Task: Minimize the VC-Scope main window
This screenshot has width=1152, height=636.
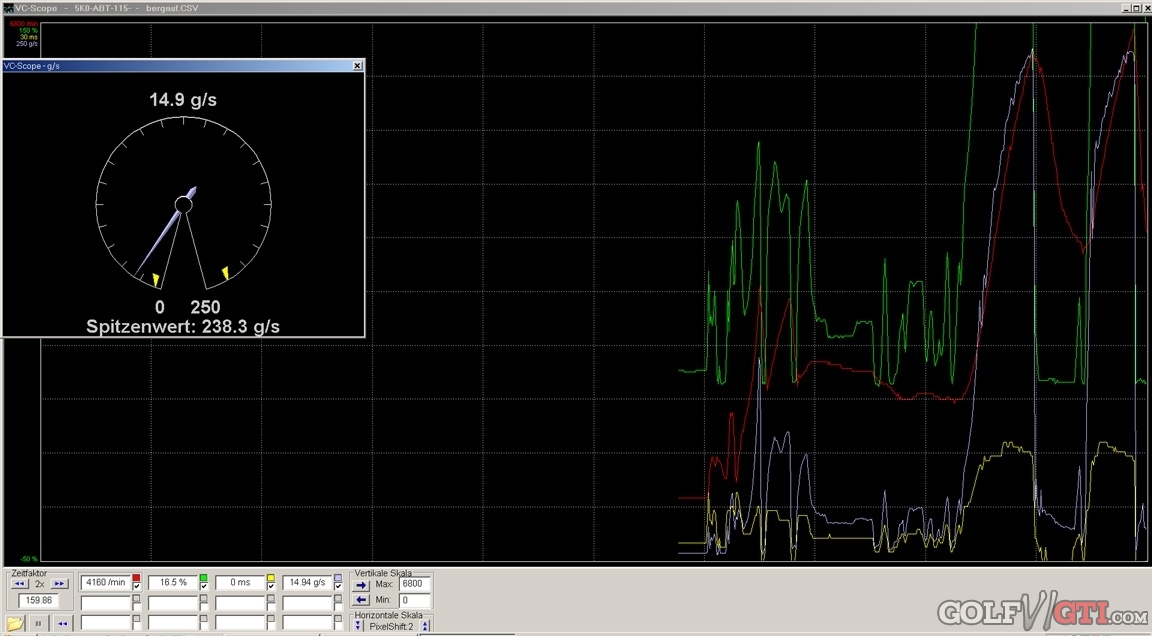Action: coord(1125,8)
